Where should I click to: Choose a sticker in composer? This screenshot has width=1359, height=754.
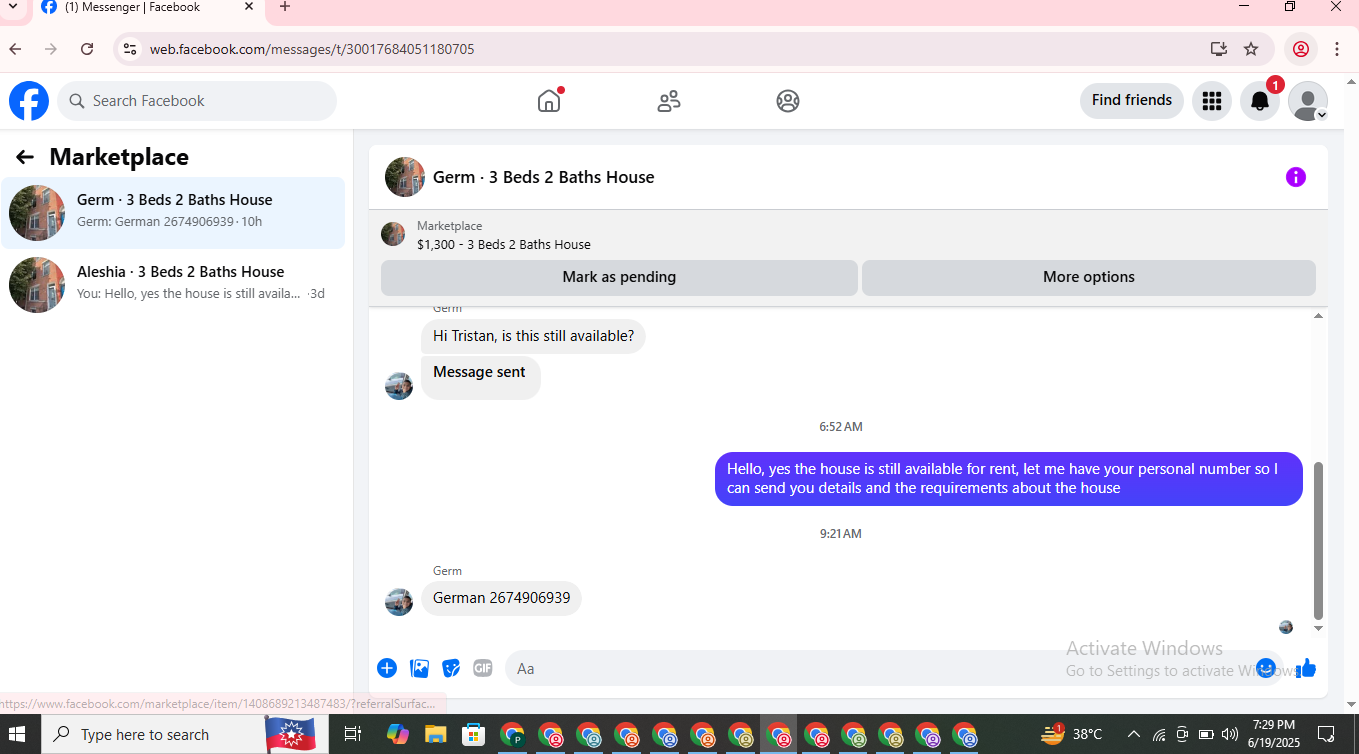pyautogui.click(x=452, y=668)
